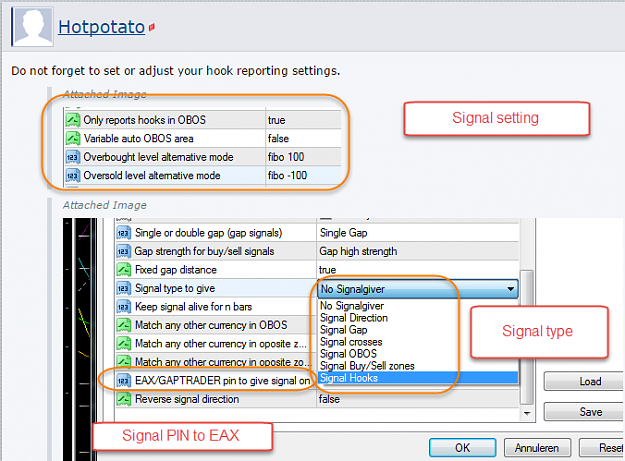Click icon of EAX/GAPTRADER pin row

point(124,381)
